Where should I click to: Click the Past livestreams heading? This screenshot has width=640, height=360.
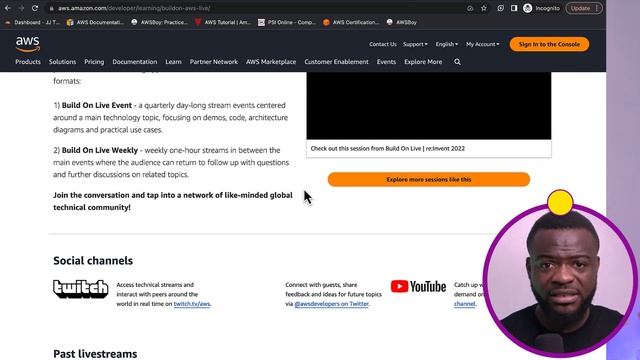[95, 353]
